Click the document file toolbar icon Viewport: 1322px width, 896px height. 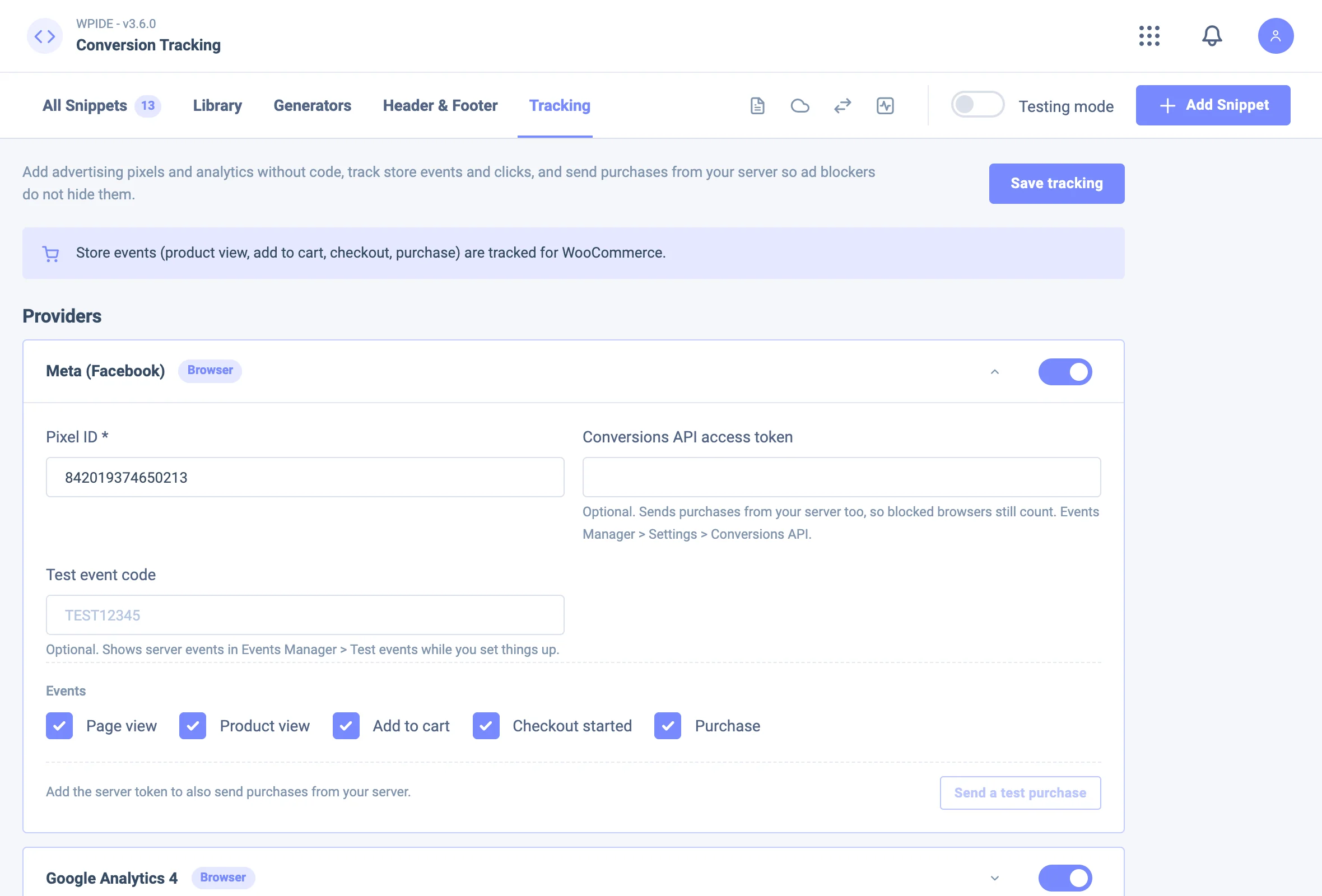757,106
